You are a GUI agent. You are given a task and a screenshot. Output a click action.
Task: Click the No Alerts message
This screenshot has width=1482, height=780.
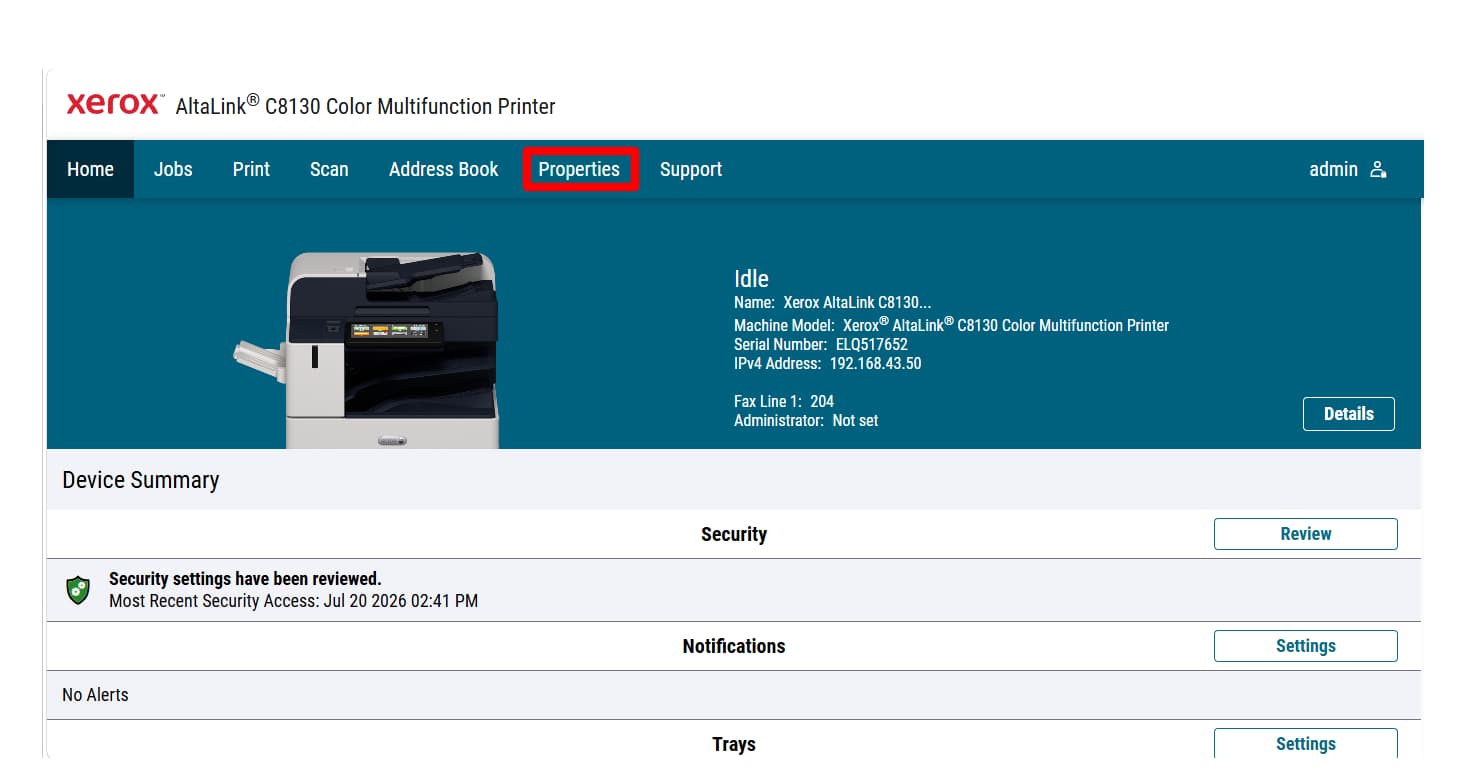(95, 695)
